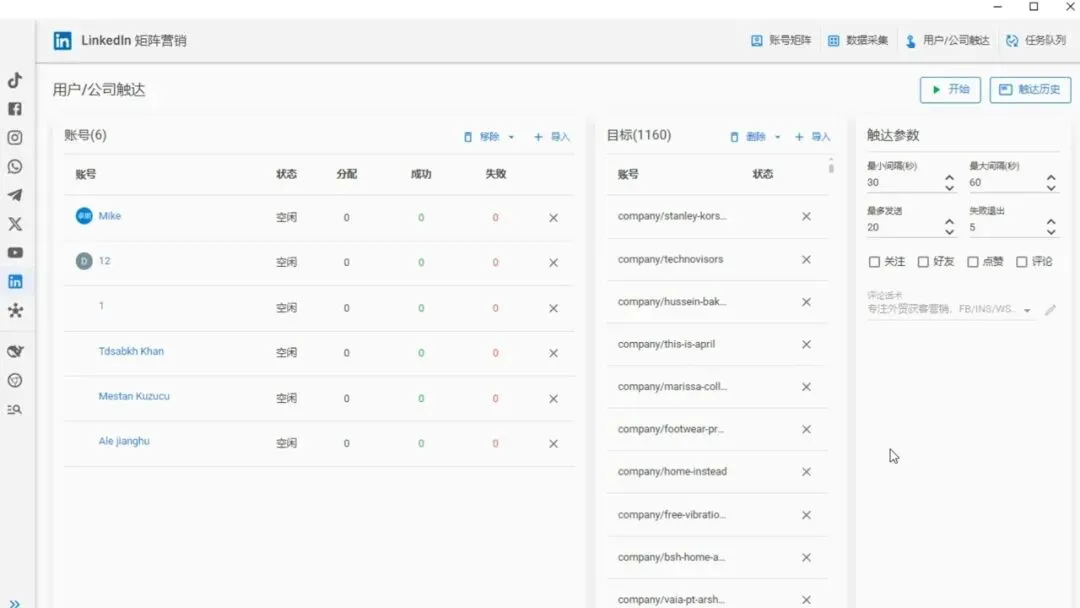1080x608 pixels.
Task: Open Instagram module in sidebar
Action: point(14,138)
